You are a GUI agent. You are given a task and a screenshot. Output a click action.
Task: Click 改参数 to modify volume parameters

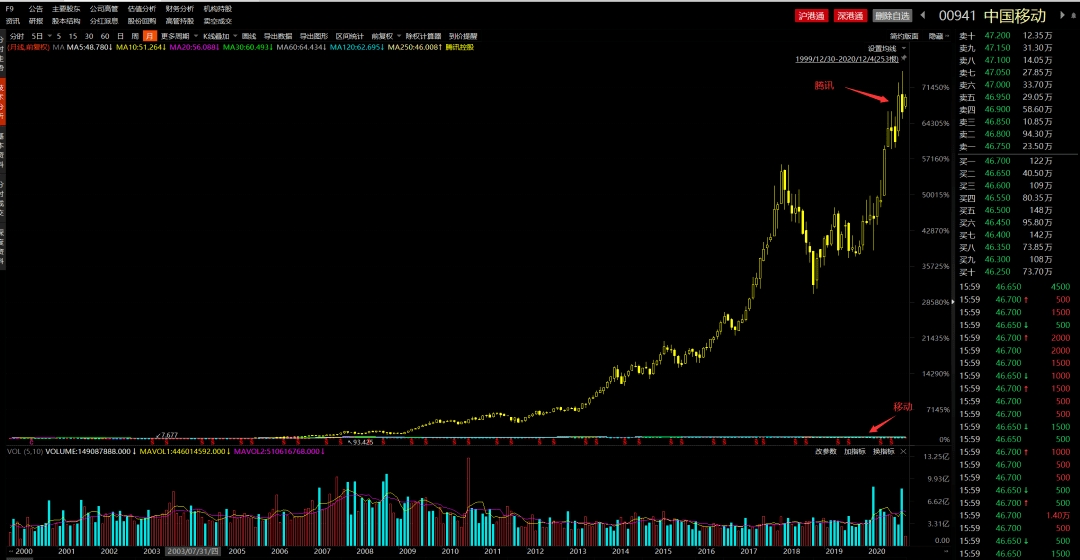pyautogui.click(x=826, y=452)
